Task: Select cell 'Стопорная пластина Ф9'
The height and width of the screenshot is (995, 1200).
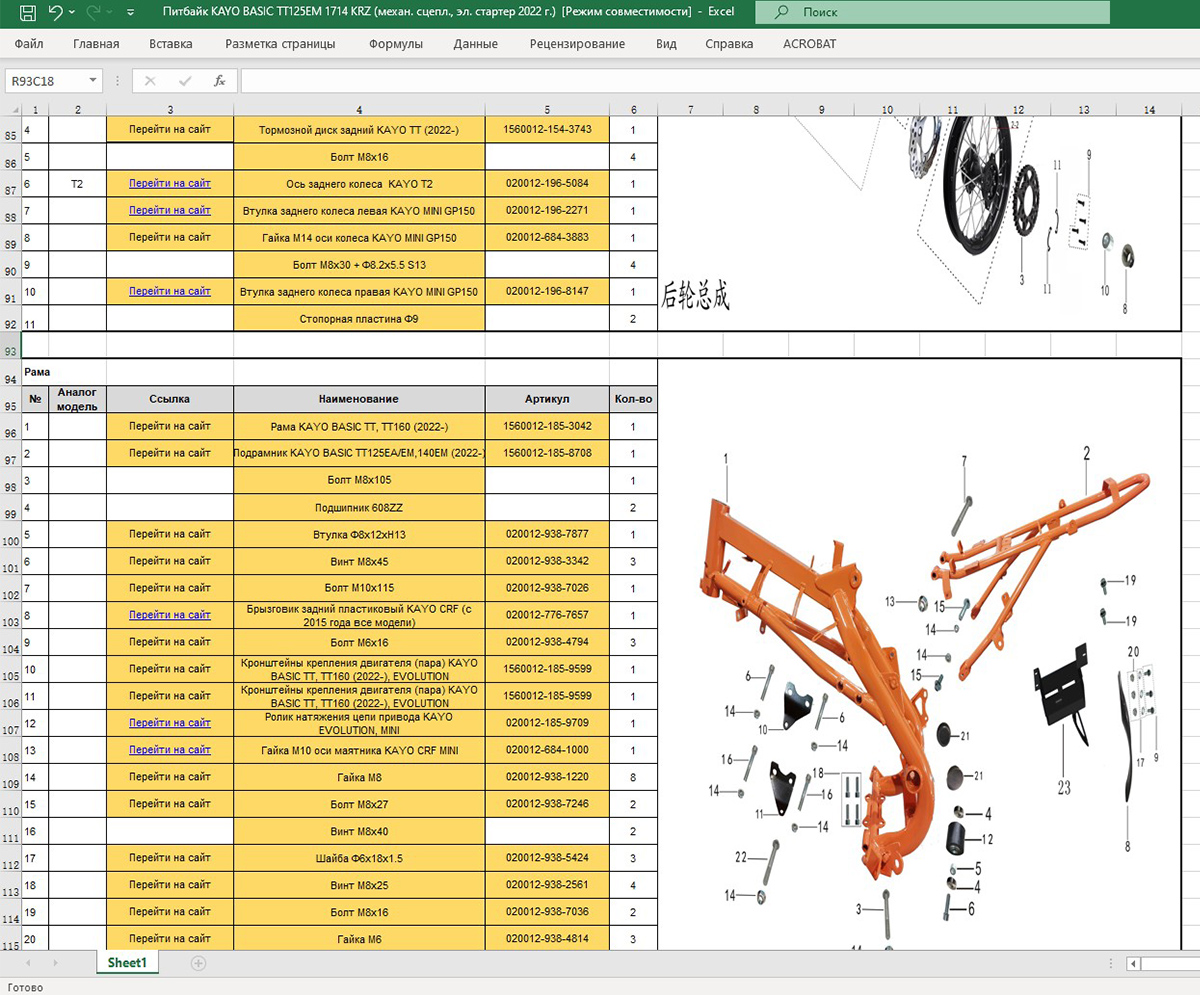Action: click(x=359, y=319)
